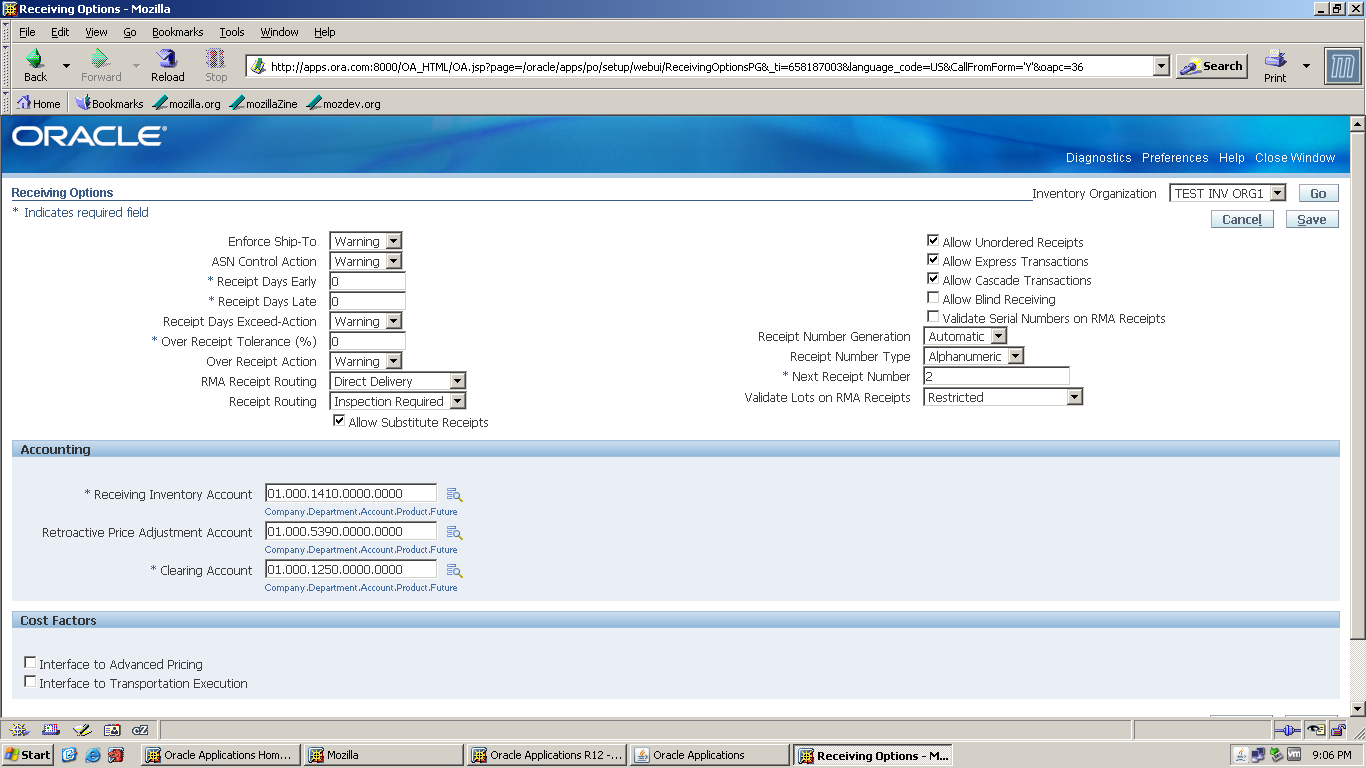Image resolution: width=1366 pixels, height=768 pixels.
Task: Open the Tools menu
Action: coord(231,31)
